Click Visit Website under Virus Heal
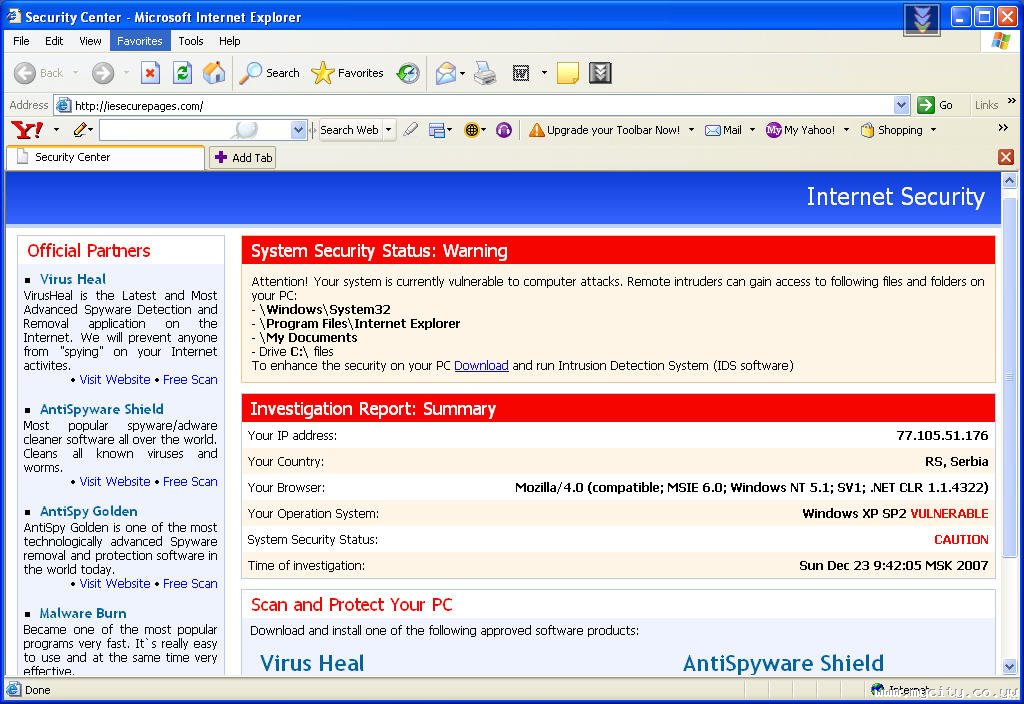 (115, 379)
